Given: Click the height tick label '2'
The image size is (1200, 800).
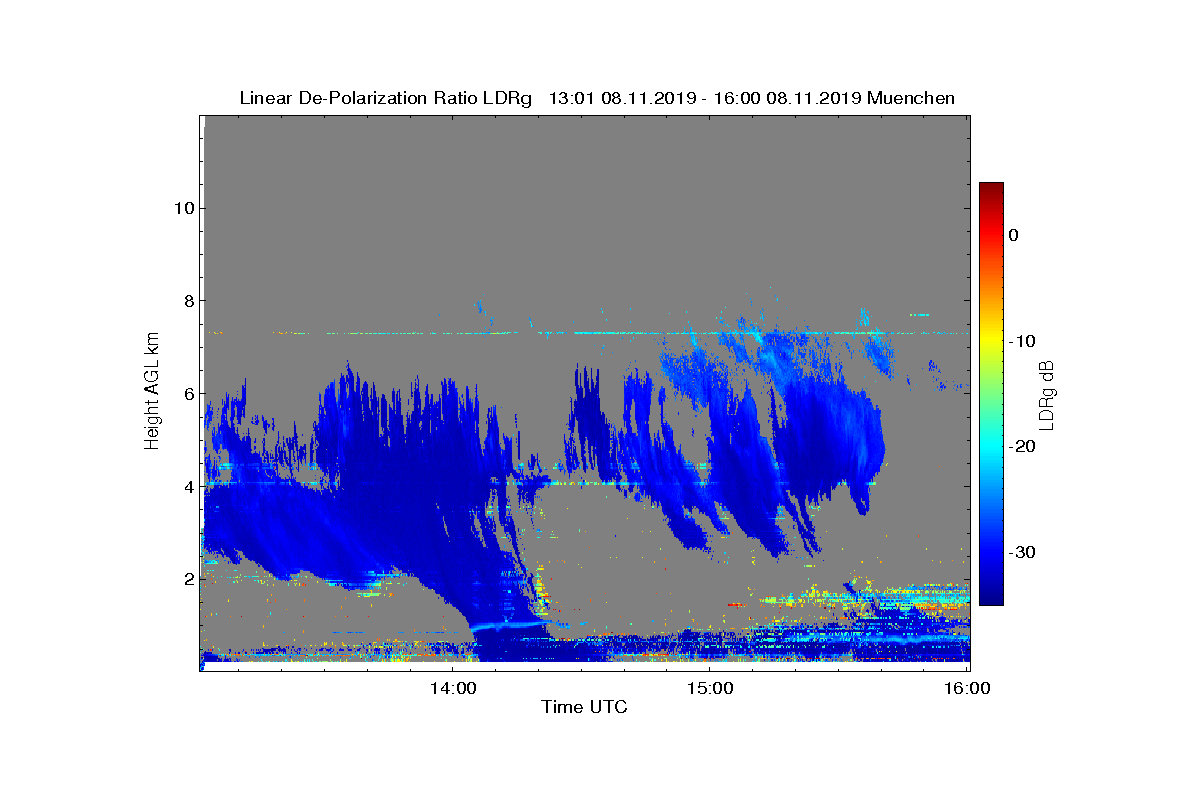Looking at the screenshot, I should pyautogui.click(x=187, y=579).
